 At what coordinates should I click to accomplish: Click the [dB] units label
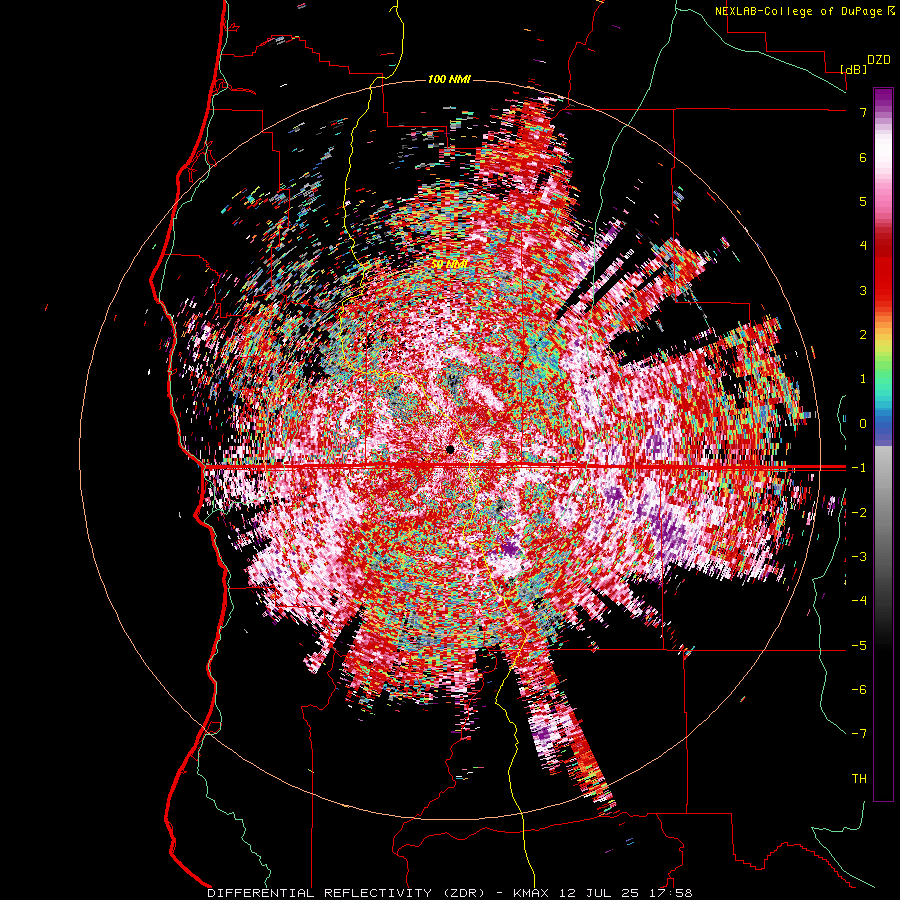(x=854, y=70)
